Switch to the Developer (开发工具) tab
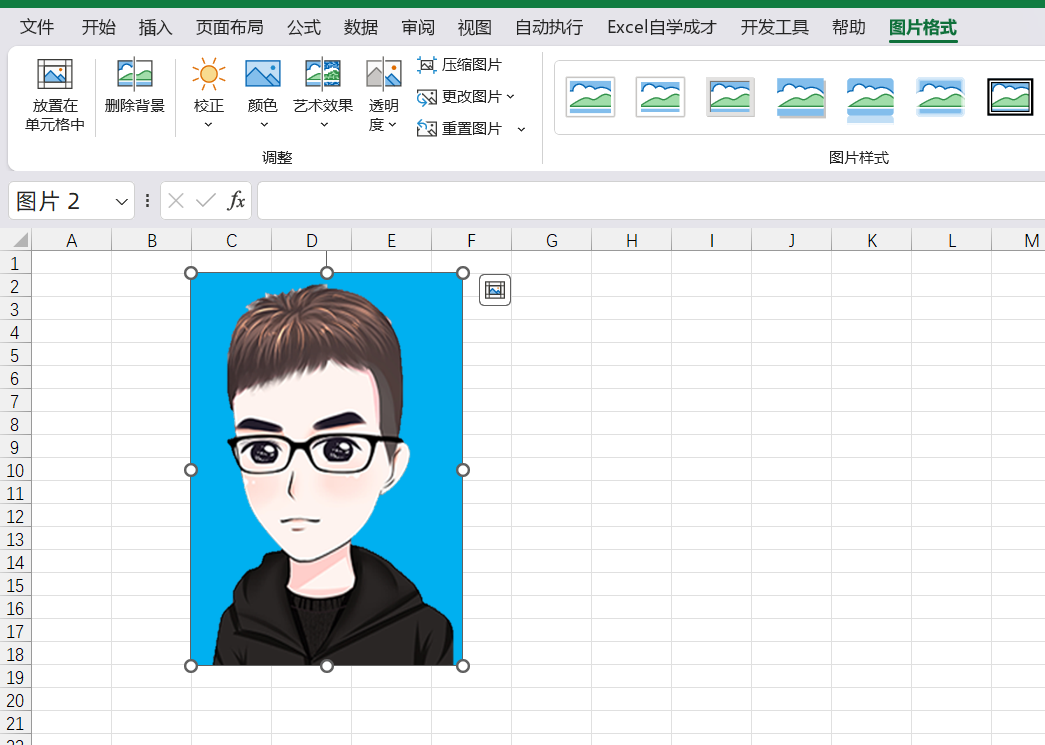This screenshot has width=1045, height=745. click(x=774, y=27)
